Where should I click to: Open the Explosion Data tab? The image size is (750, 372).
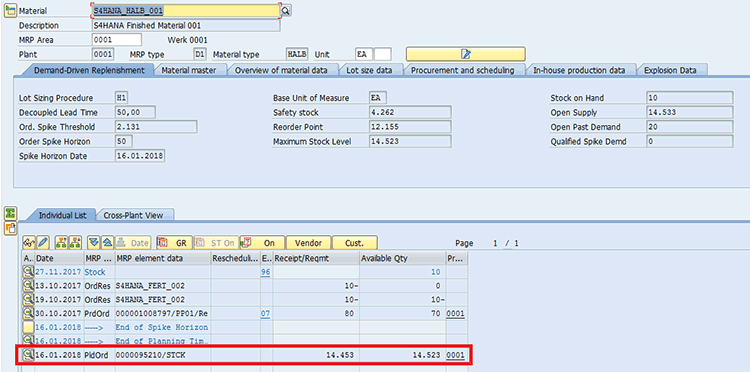point(670,70)
